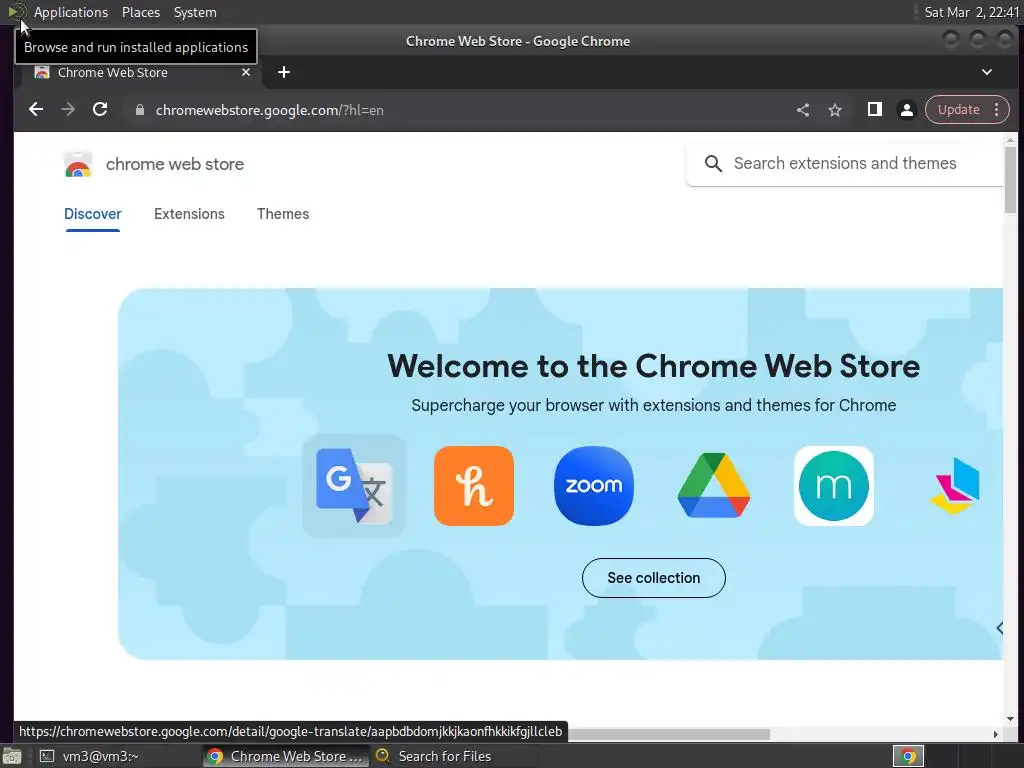Focus the Search extensions and themes field
1024x768 pixels.
(x=845, y=163)
